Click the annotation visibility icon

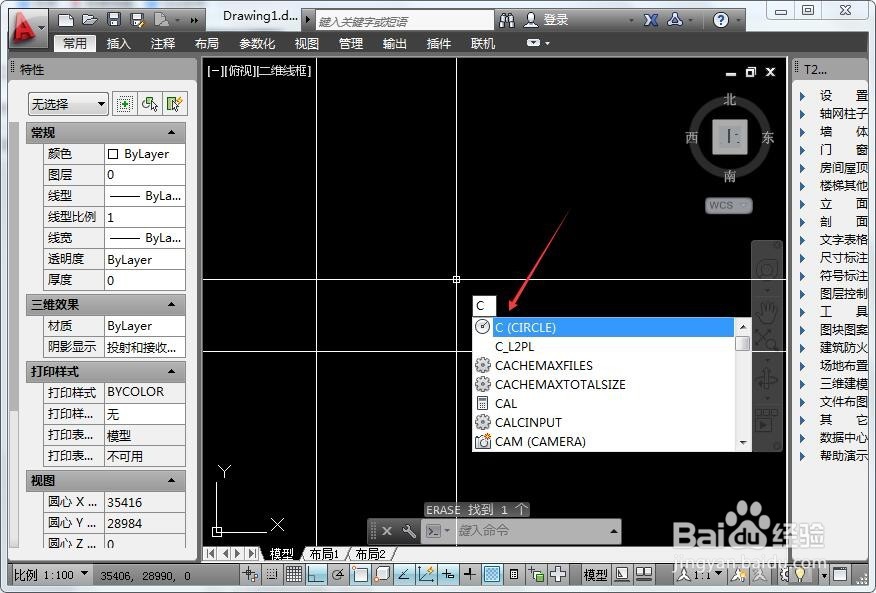[x=739, y=575]
